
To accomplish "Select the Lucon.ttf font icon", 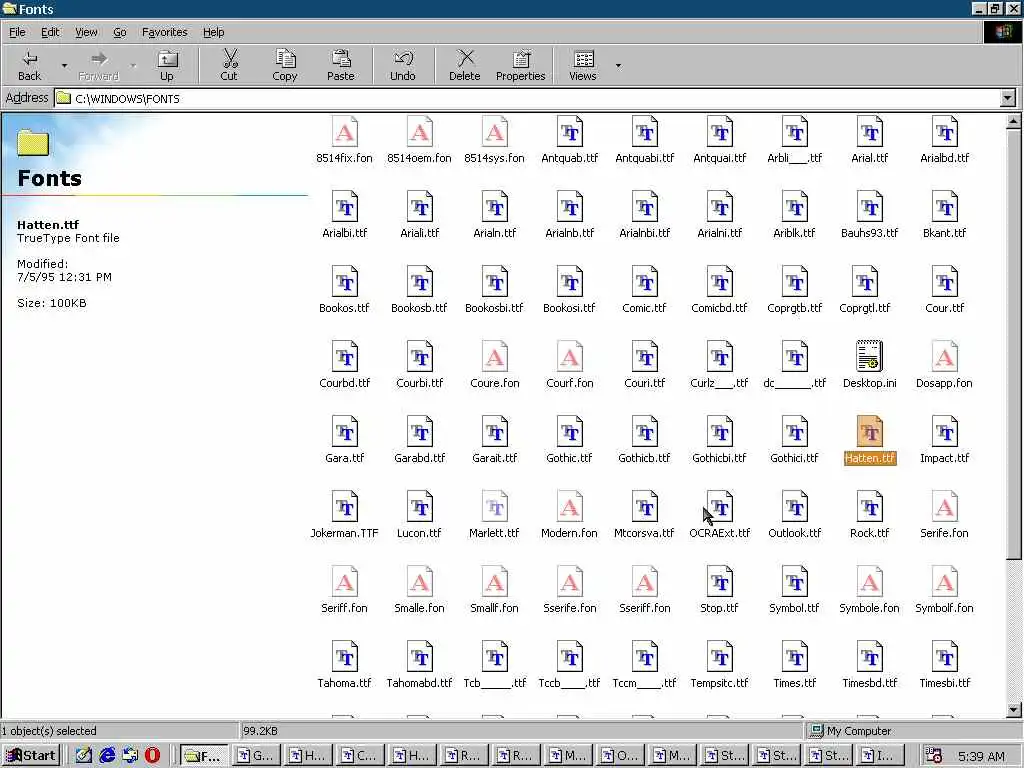I will coord(419,507).
